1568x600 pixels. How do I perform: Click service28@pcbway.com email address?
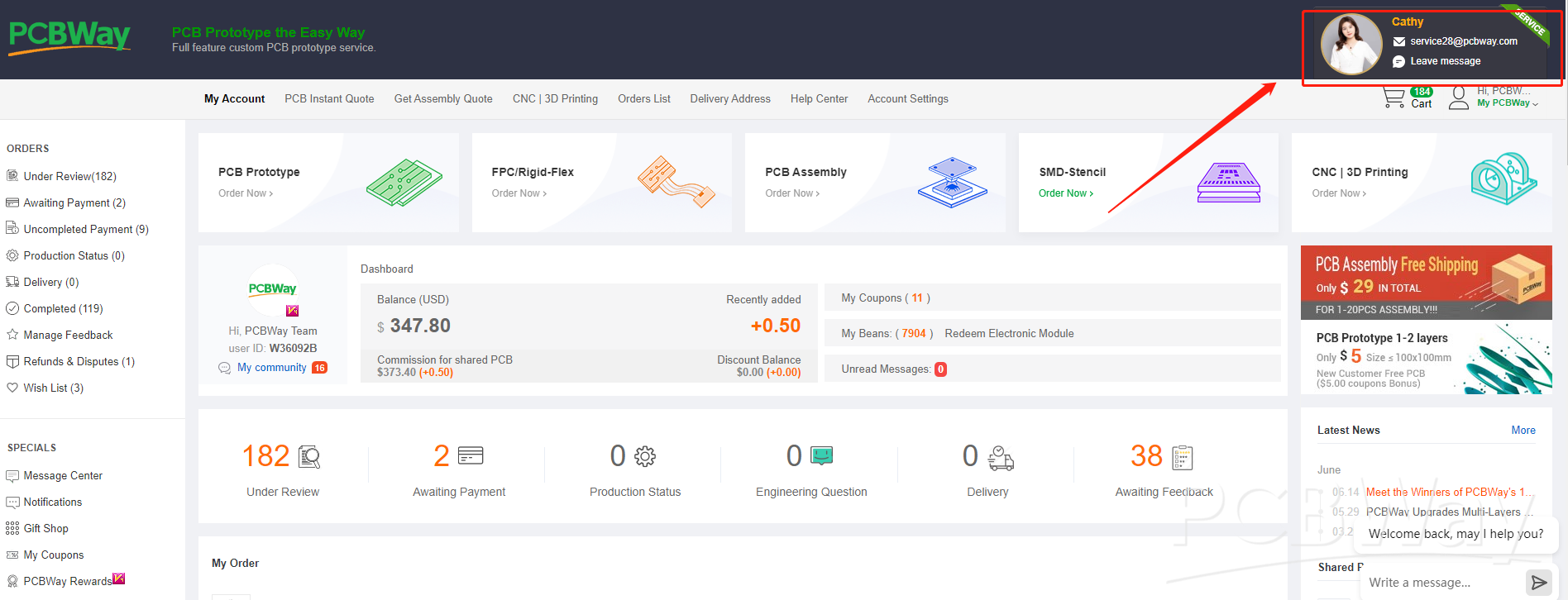[x=1464, y=41]
